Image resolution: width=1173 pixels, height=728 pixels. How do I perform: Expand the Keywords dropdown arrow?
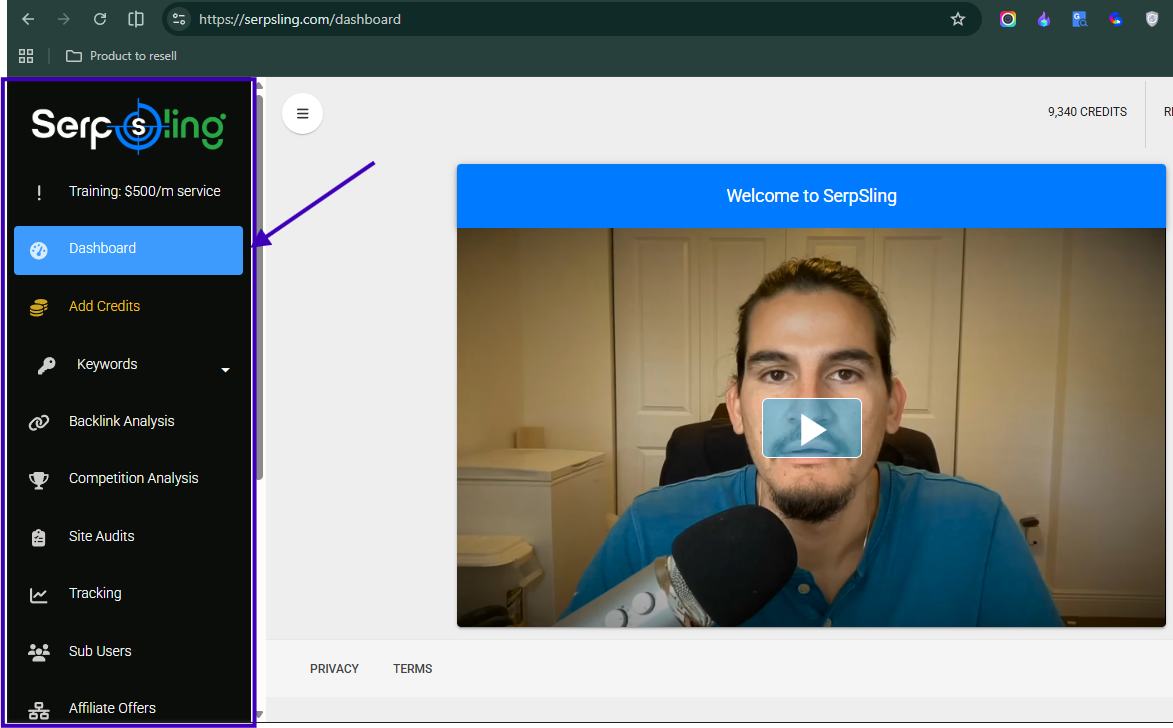click(x=225, y=370)
